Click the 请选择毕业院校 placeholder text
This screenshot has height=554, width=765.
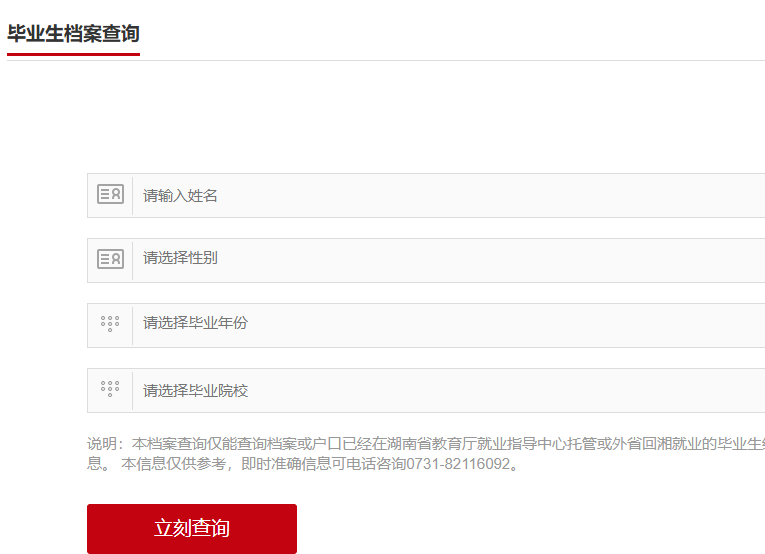195,391
